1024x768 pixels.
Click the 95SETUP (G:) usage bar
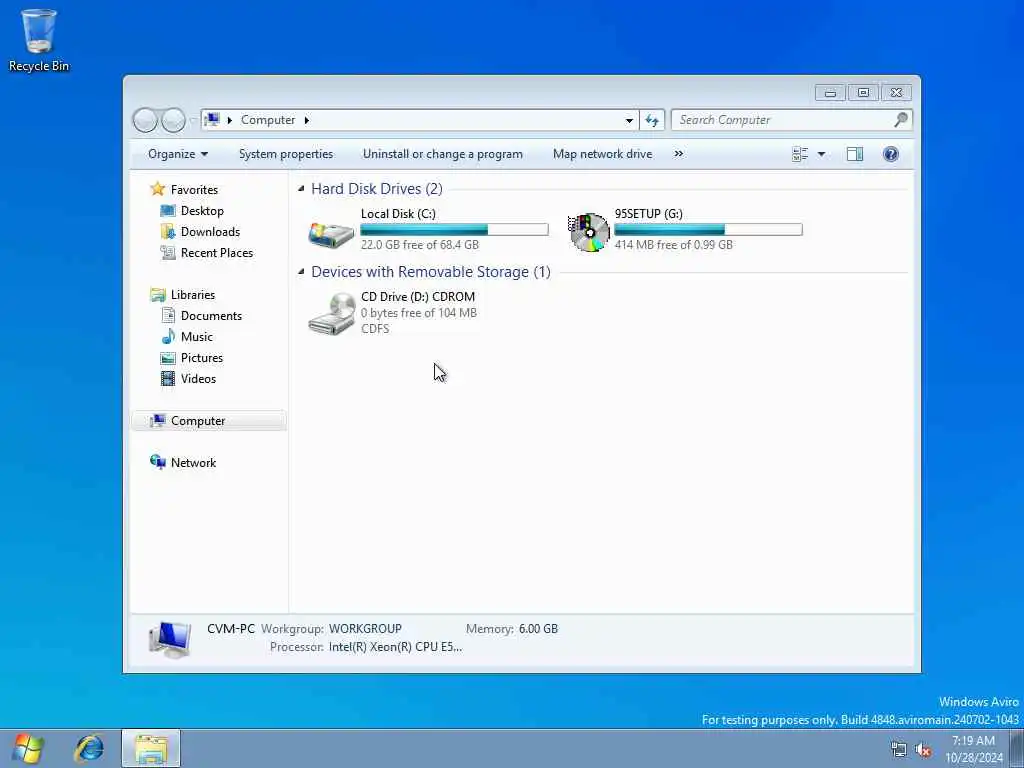tap(708, 229)
